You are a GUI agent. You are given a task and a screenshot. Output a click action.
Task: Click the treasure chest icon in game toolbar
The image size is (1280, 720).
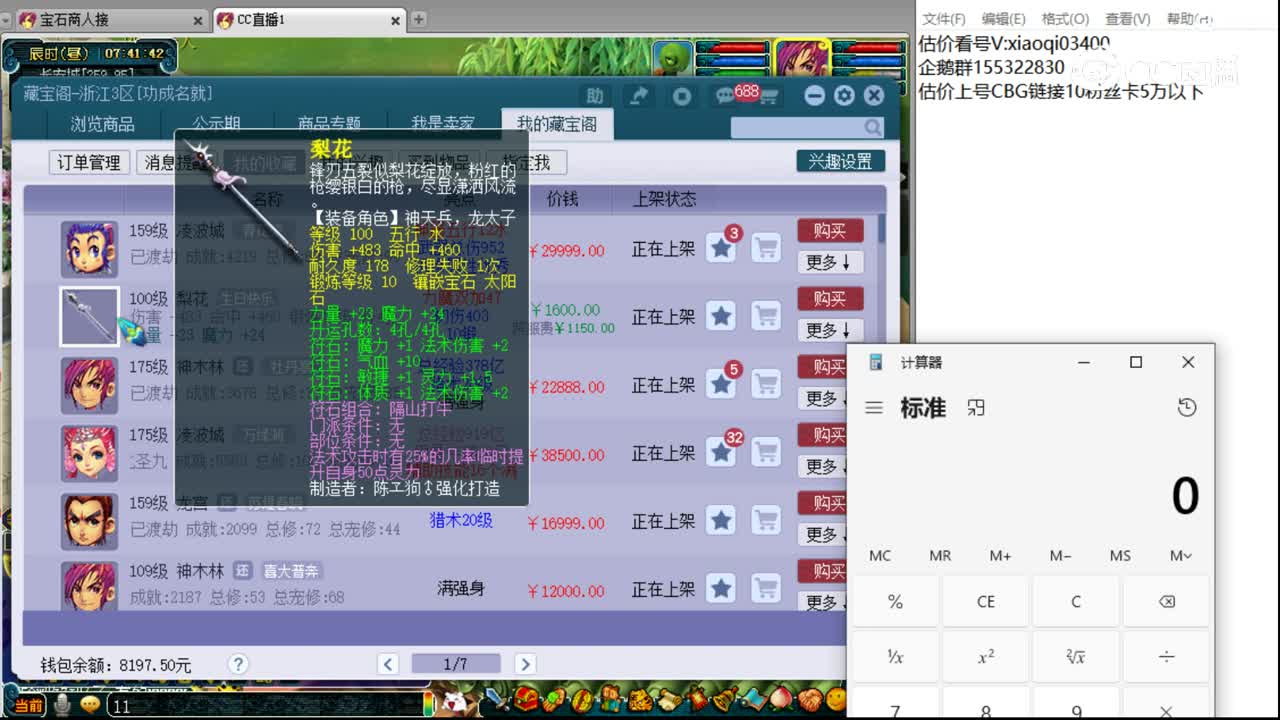click(x=527, y=700)
